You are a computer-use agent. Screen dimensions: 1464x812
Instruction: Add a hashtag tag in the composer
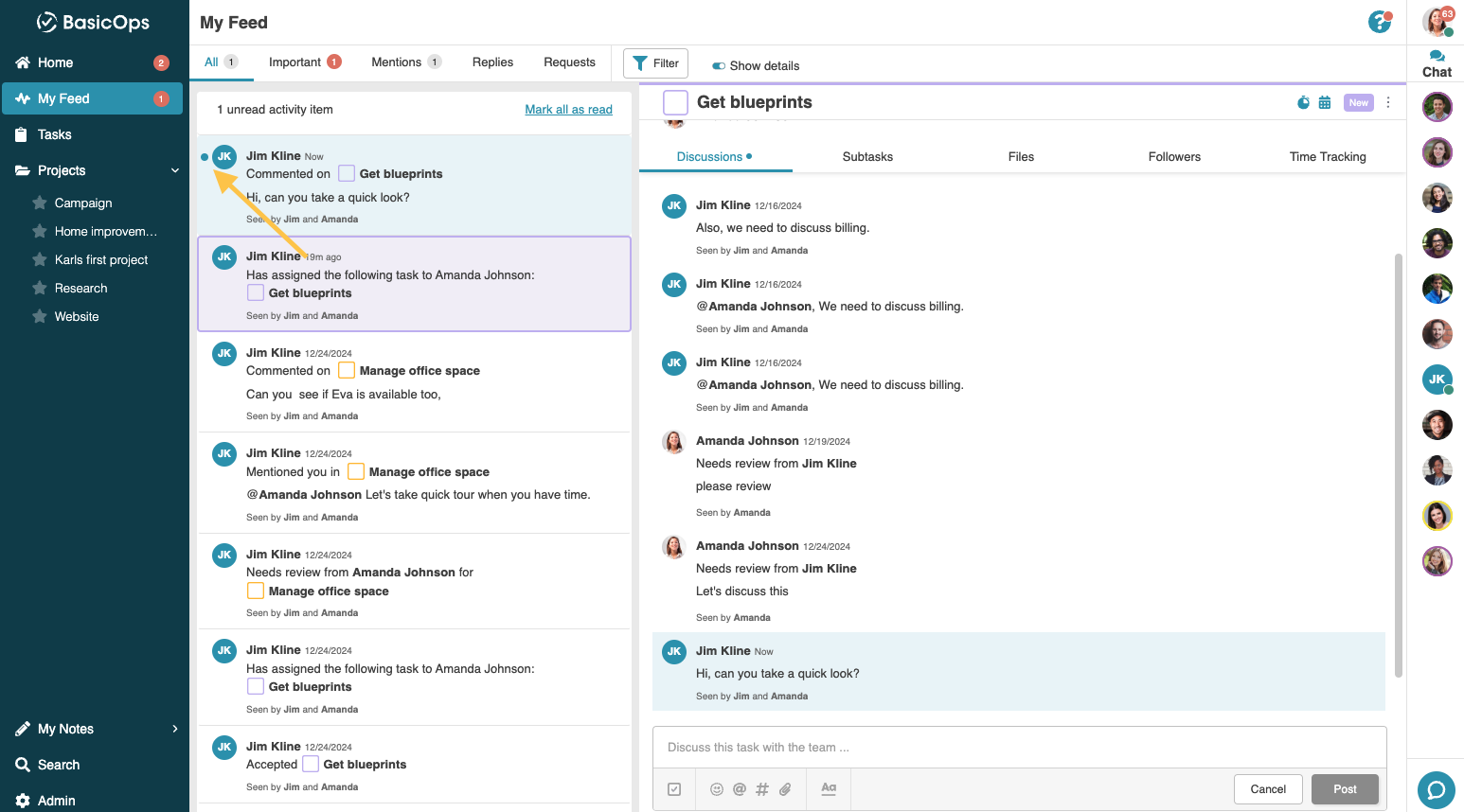pos(761,788)
